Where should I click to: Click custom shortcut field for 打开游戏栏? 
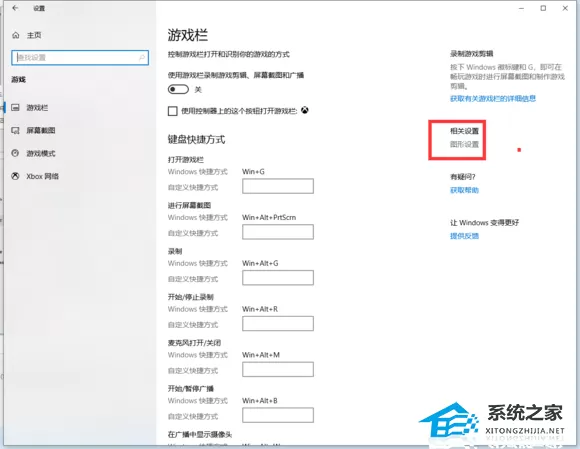[278, 186]
